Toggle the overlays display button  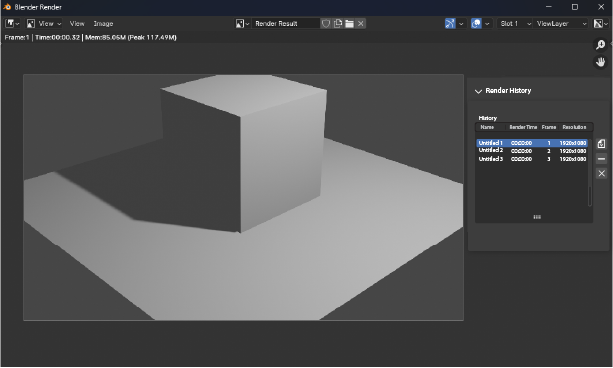click(476, 23)
